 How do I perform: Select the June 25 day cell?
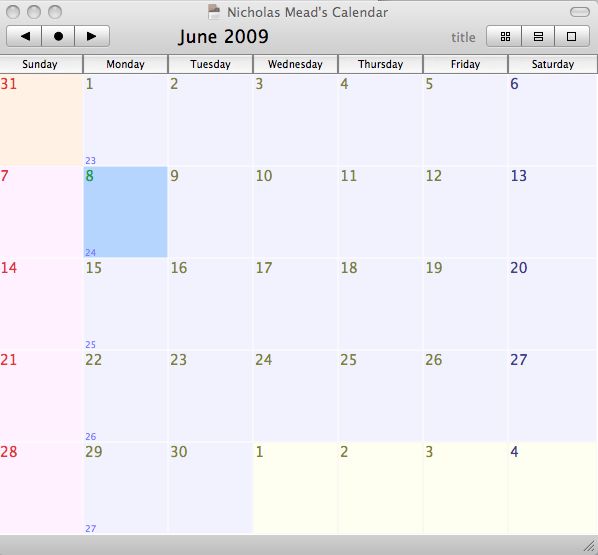click(380, 396)
